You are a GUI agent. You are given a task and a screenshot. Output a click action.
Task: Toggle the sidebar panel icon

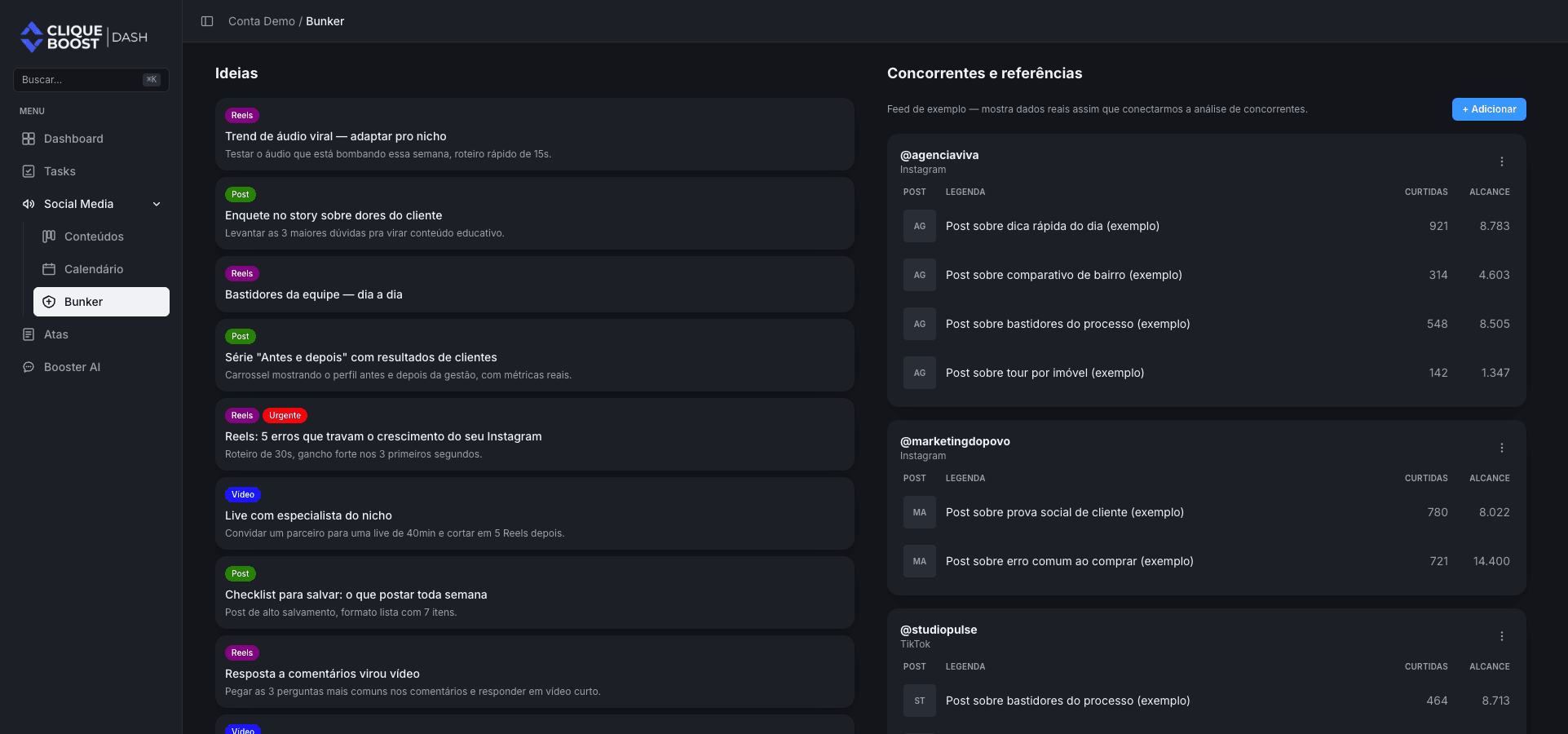tap(207, 21)
